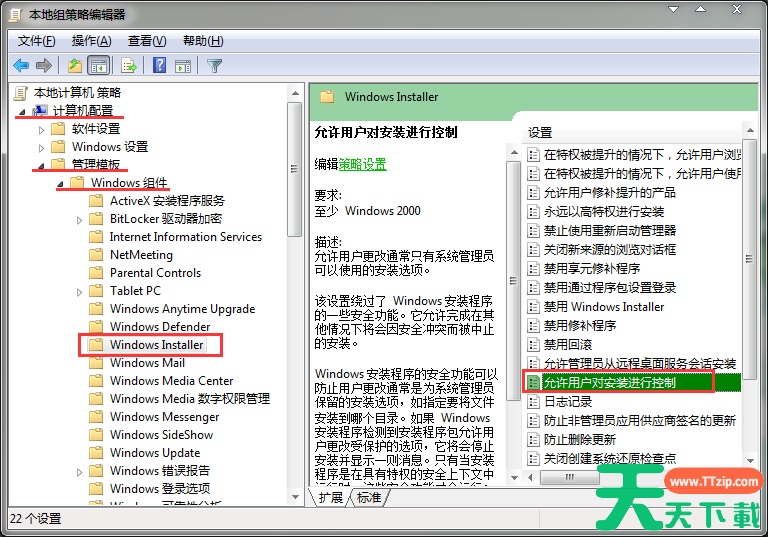The image size is (768, 537).
Task: Click the Export list toolbar icon
Action: point(128,66)
